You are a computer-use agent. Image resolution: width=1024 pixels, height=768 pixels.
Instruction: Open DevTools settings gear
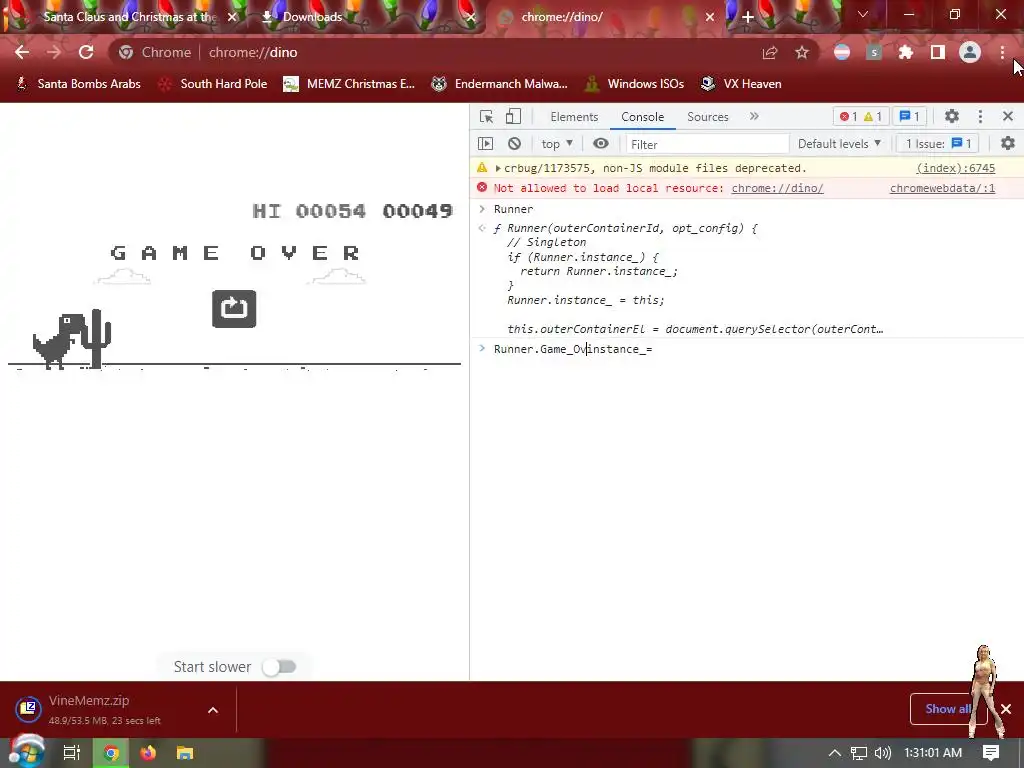click(952, 116)
